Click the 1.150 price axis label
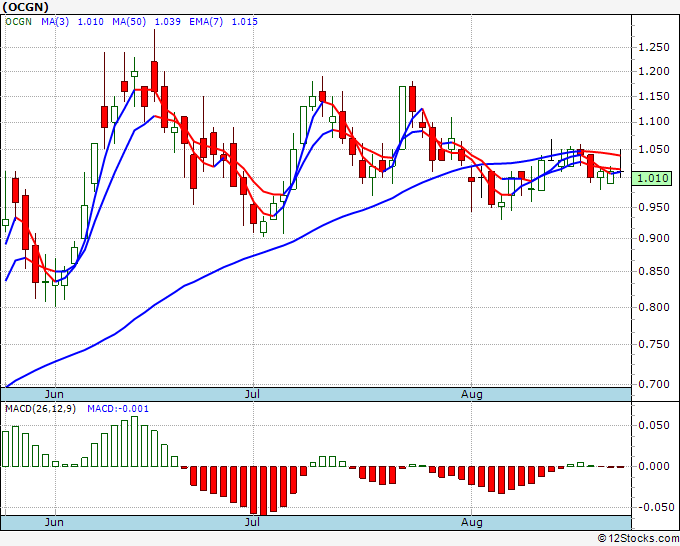This screenshot has width=680, height=546. (654, 96)
